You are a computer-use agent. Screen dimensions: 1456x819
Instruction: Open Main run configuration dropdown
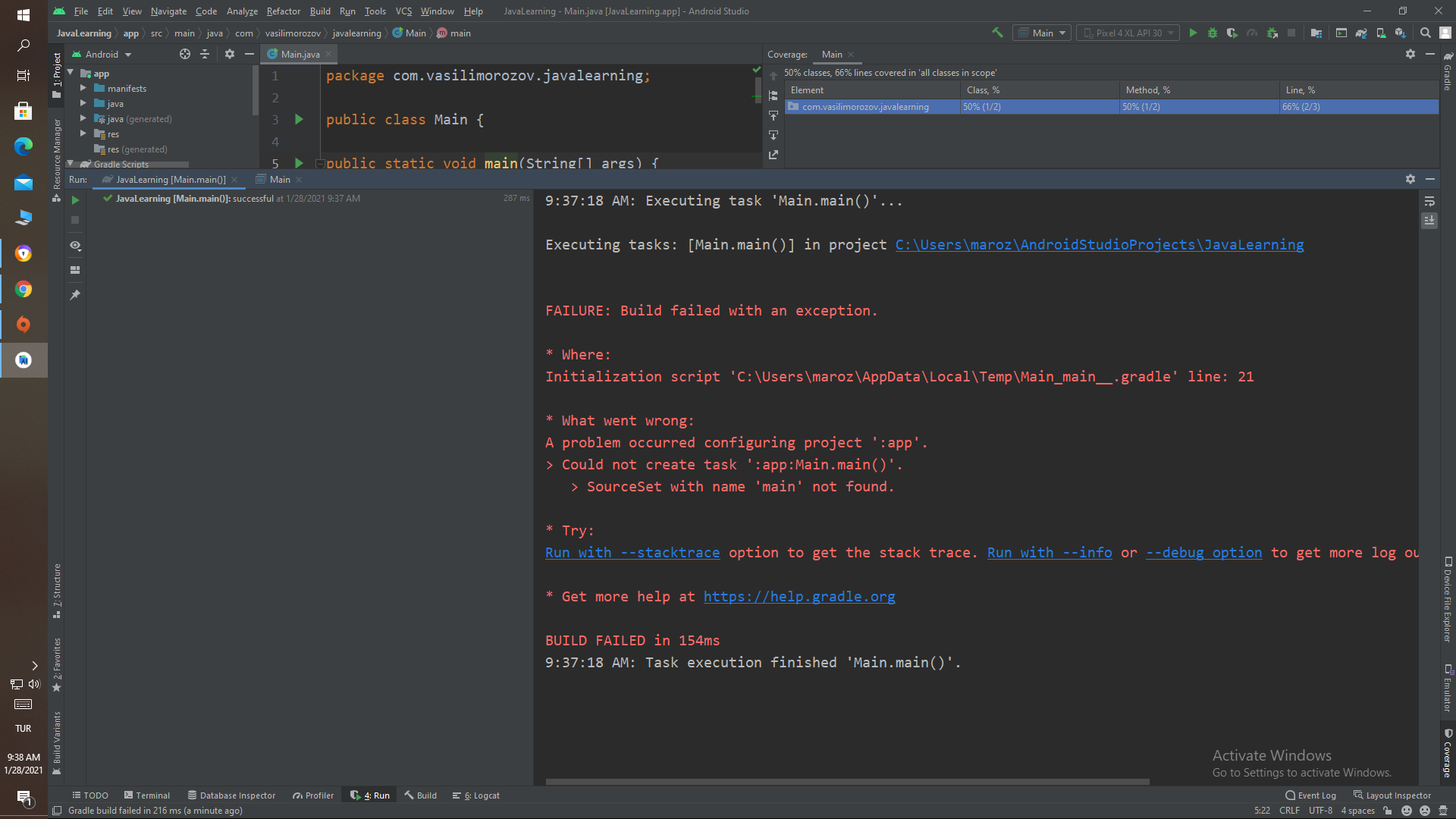(1042, 33)
